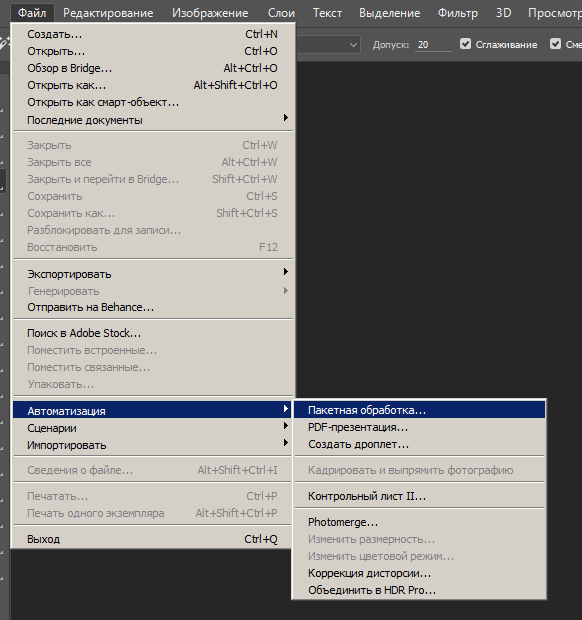Image resolution: width=582 pixels, height=620 pixels.
Task: Toggle the Сглаживание checkbox
Action: point(465,44)
